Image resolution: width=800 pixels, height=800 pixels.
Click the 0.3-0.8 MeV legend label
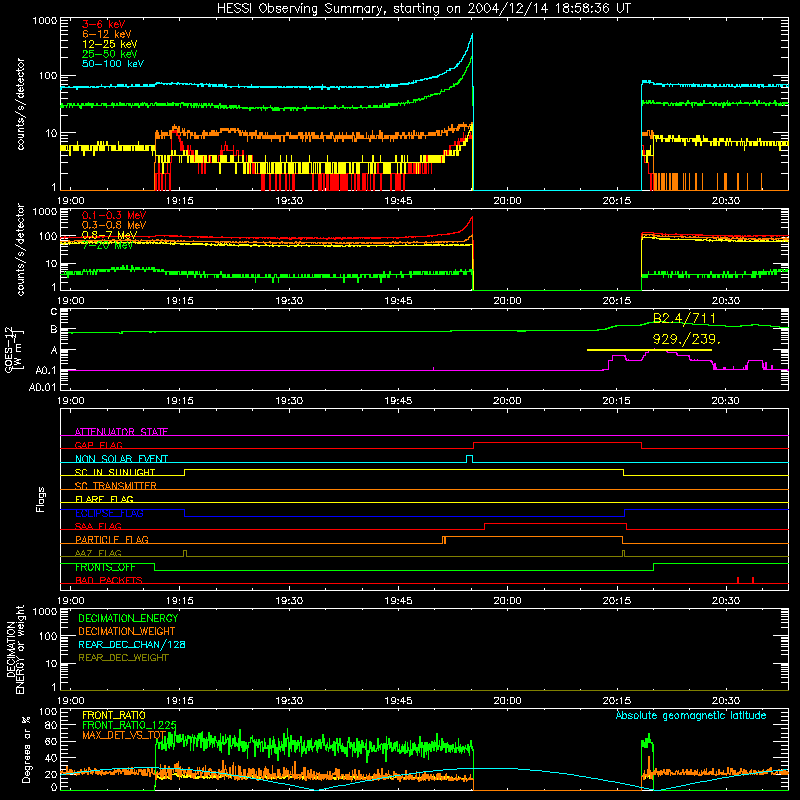point(114,225)
